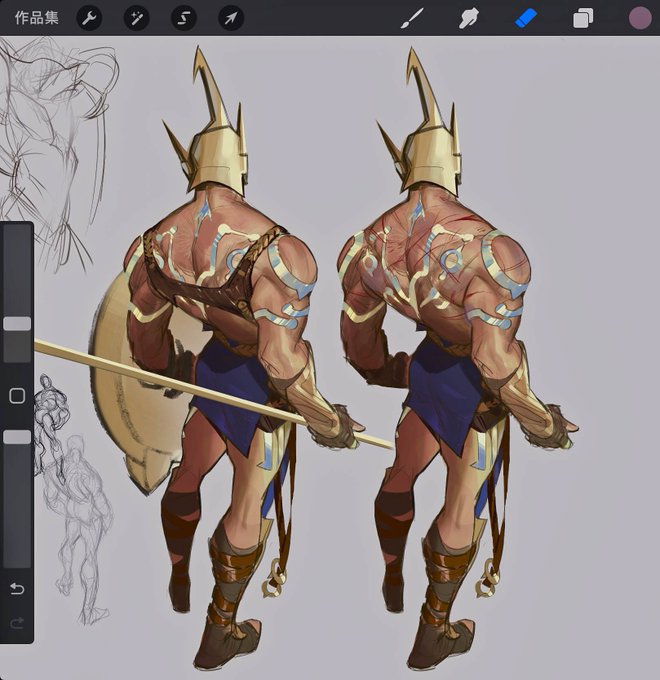Redo the last undone action
660x680 pixels.
pos(17,623)
